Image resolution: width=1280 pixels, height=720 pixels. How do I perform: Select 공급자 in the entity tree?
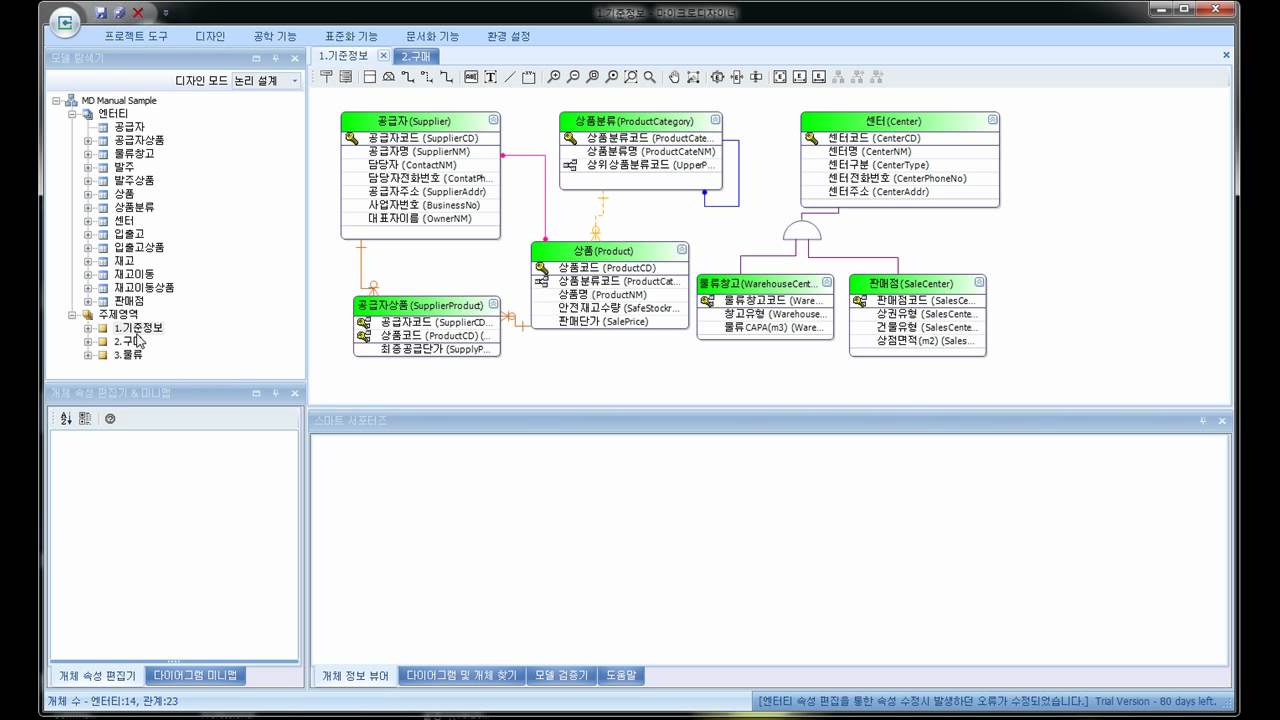tap(129, 127)
